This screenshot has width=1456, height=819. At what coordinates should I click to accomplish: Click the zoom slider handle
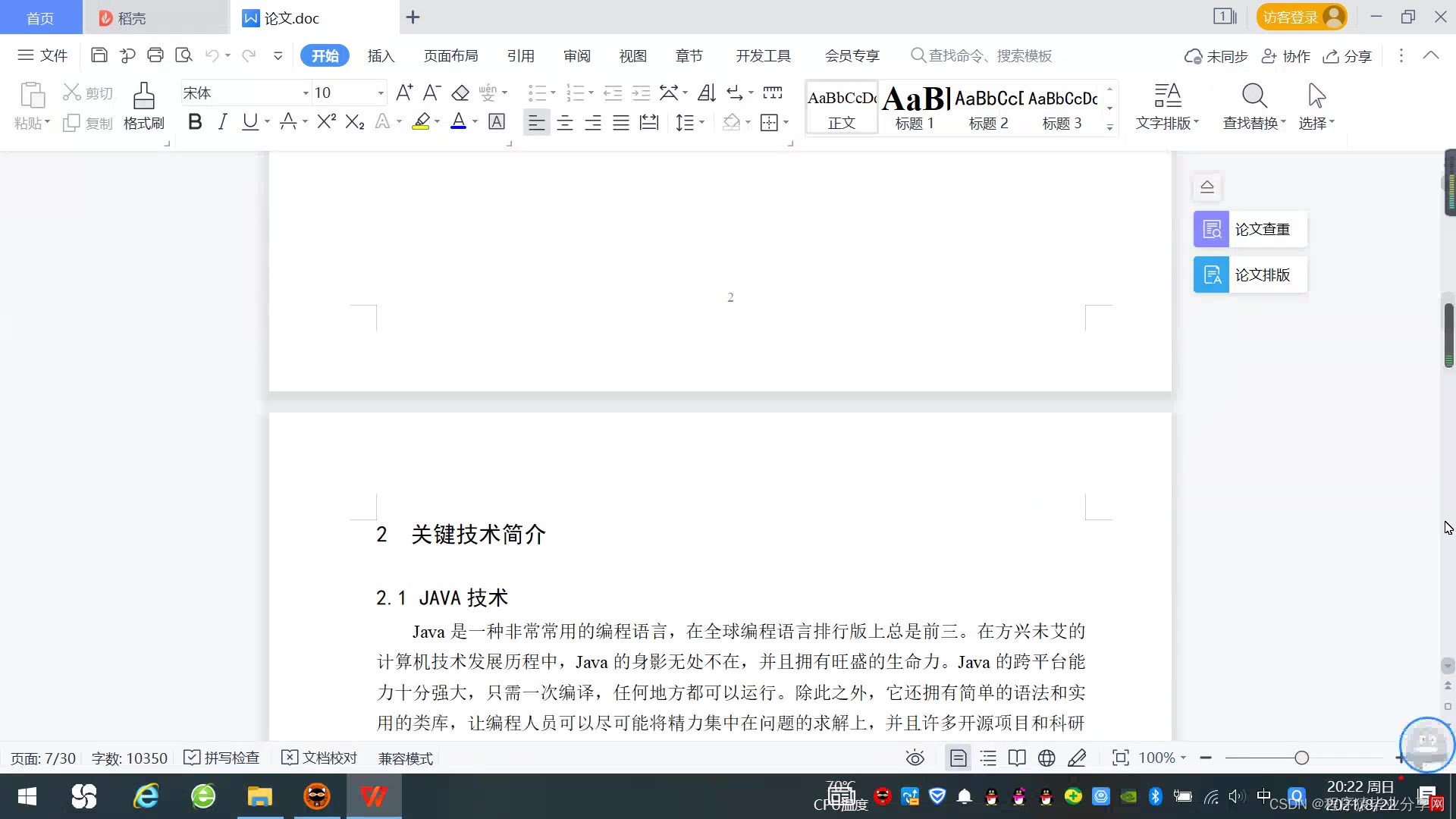(x=1301, y=758)
